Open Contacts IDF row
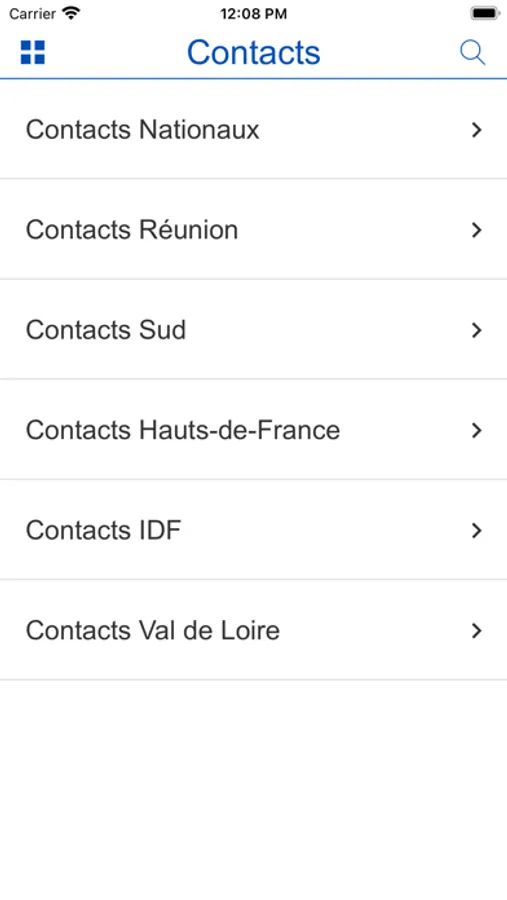507x900 pixels. [x=253, y=530]
